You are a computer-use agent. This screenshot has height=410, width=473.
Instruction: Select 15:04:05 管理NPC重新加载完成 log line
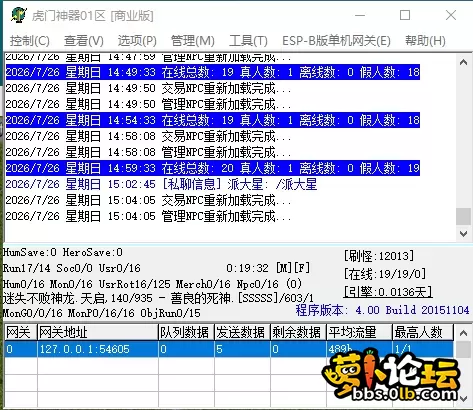(x=149, y=216)
